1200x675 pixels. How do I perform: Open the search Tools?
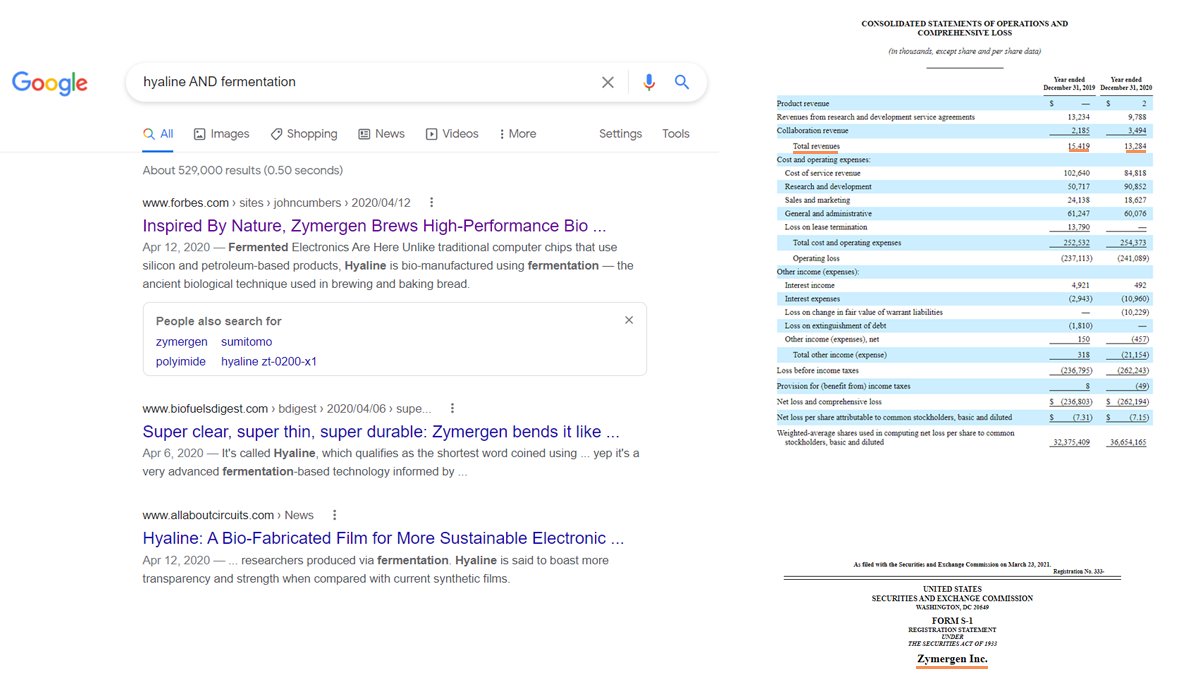676,133
